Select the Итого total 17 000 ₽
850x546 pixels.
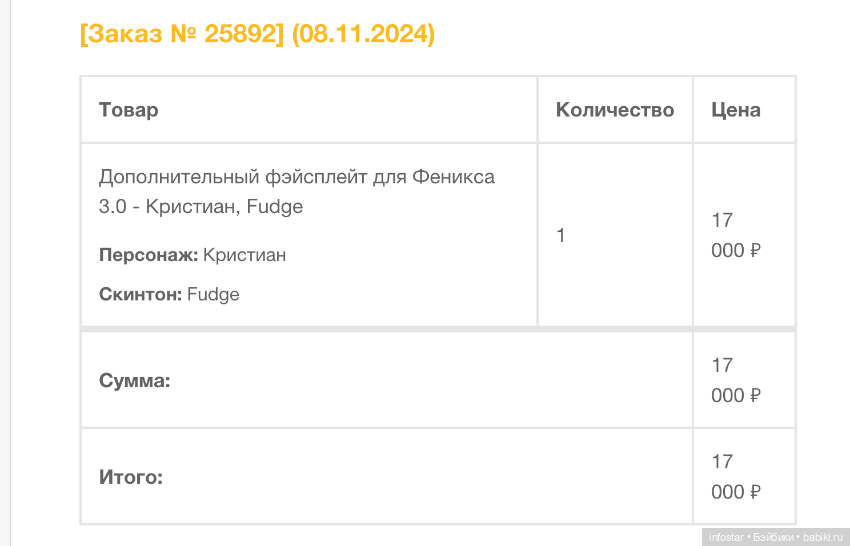[x=735, y=478]
